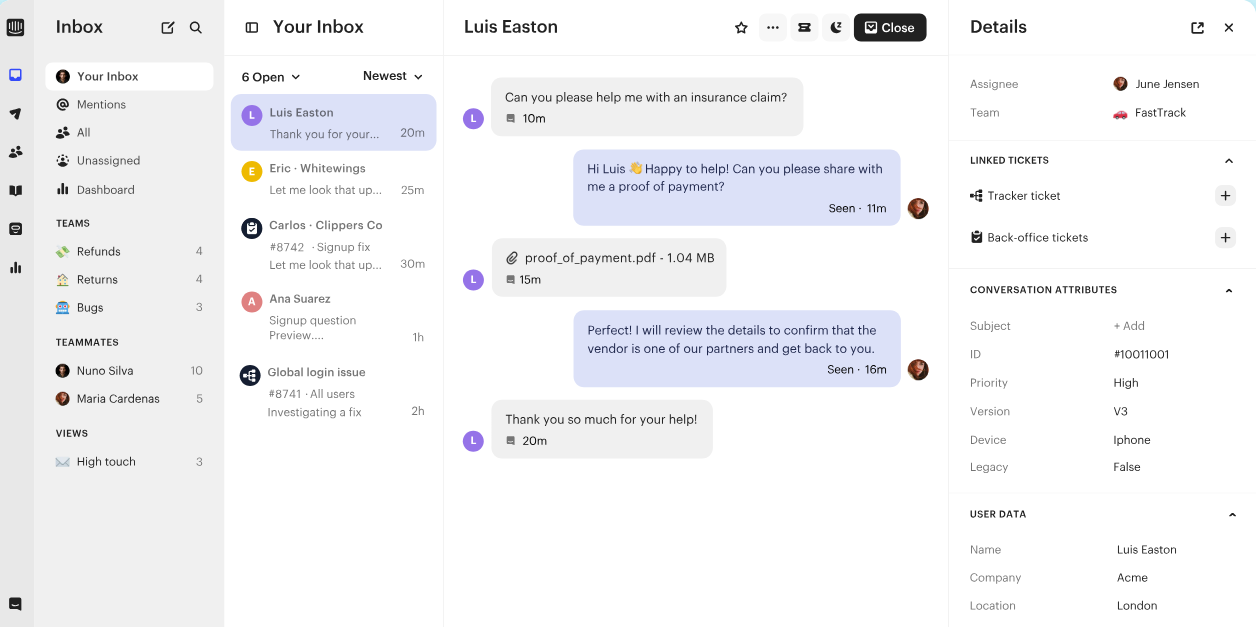Star the Luis Easton conversation

point(741,27)
